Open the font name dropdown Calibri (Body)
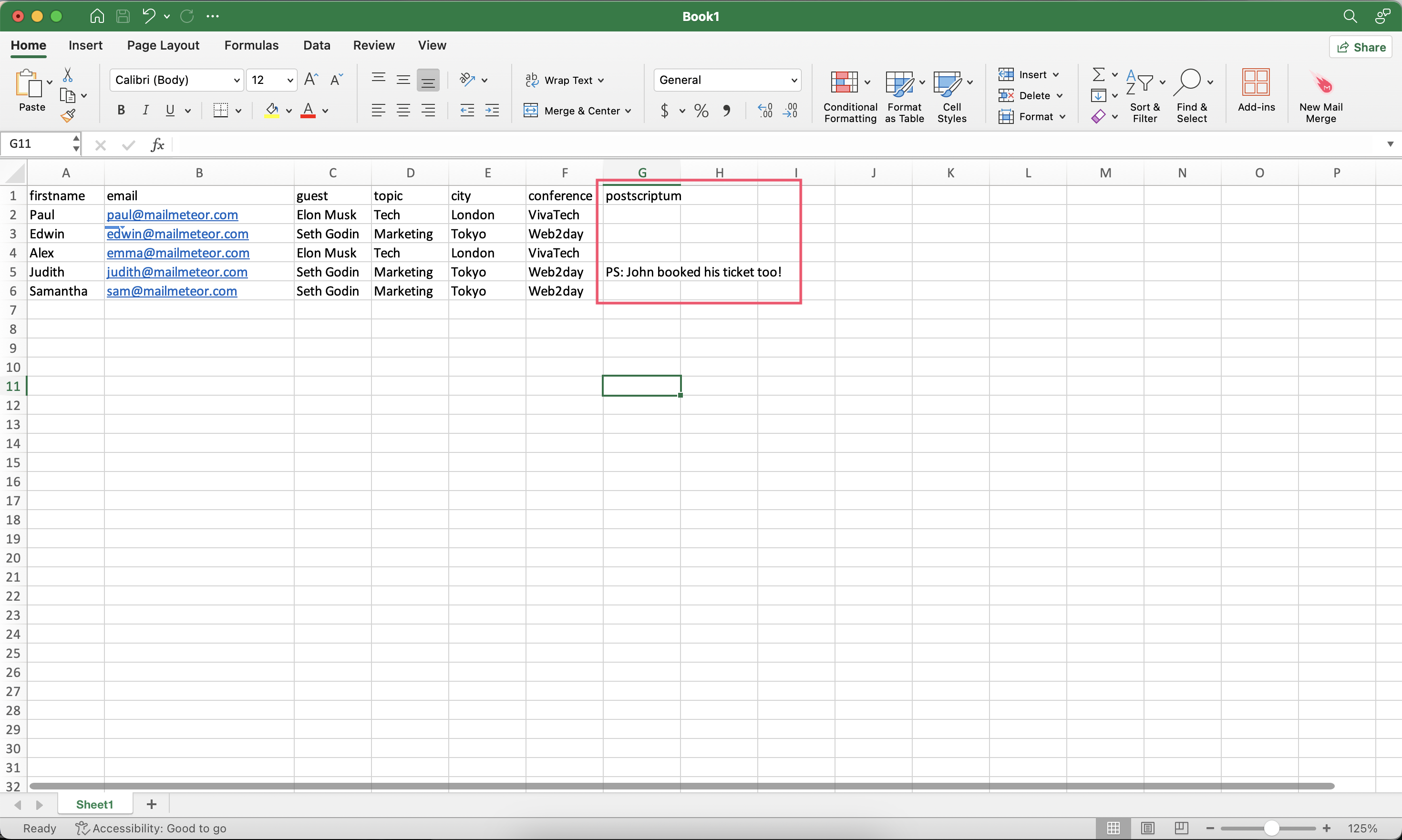1402x840 pixels. tap(176, 80)
